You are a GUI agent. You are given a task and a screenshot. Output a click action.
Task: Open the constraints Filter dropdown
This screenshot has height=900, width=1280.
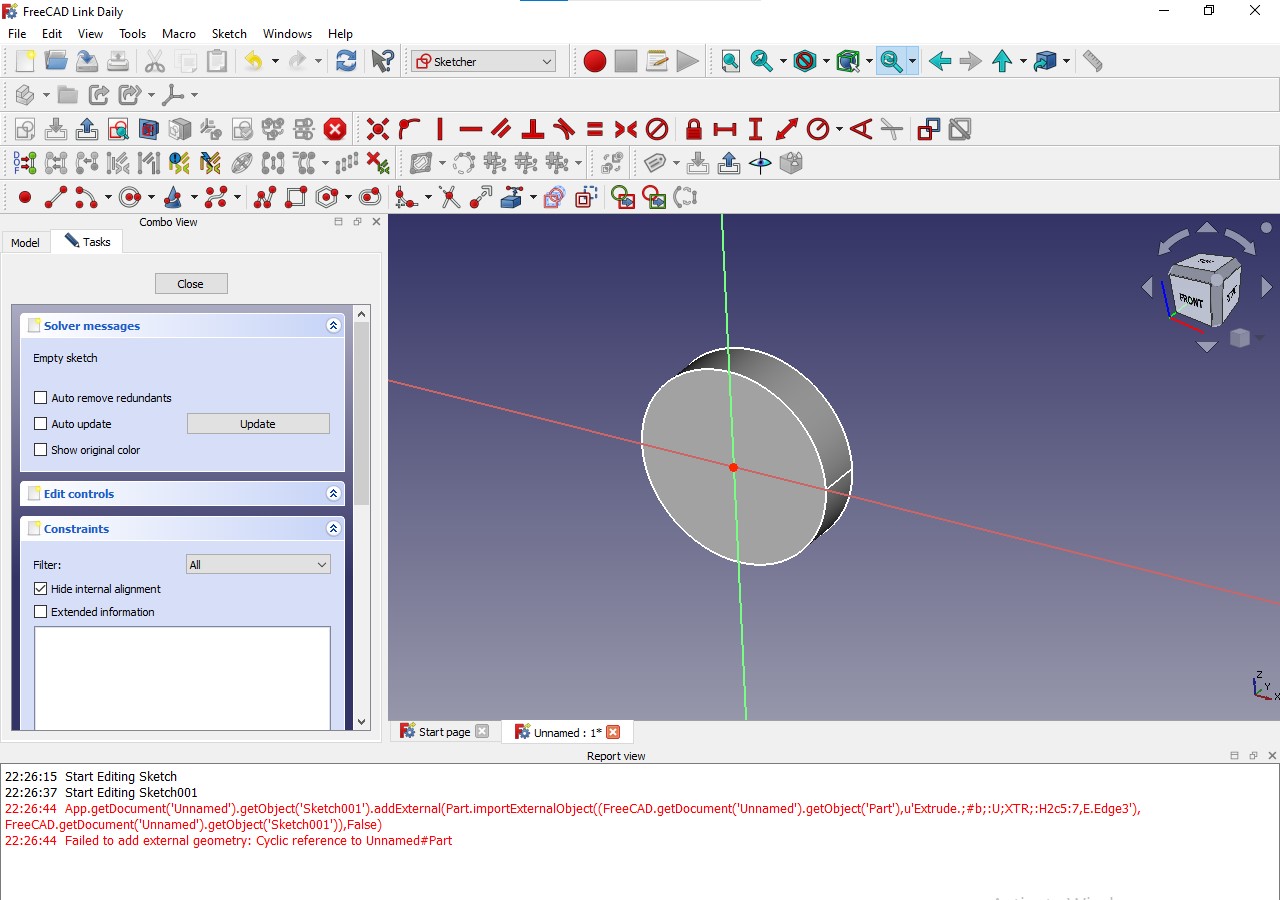pyautogui.click(x=257, y=564)
